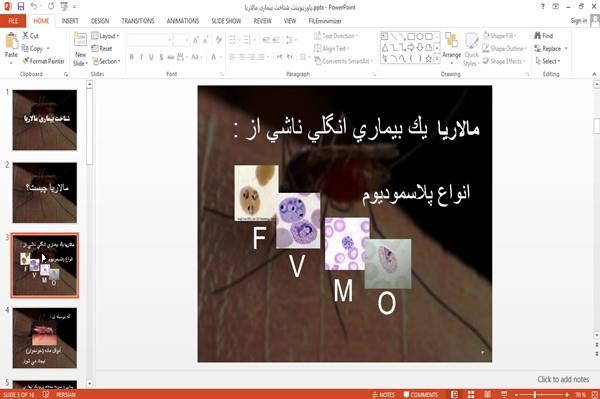Switch to the INSERT tab
The image size is (600, 399).
[x=70, y=21]
